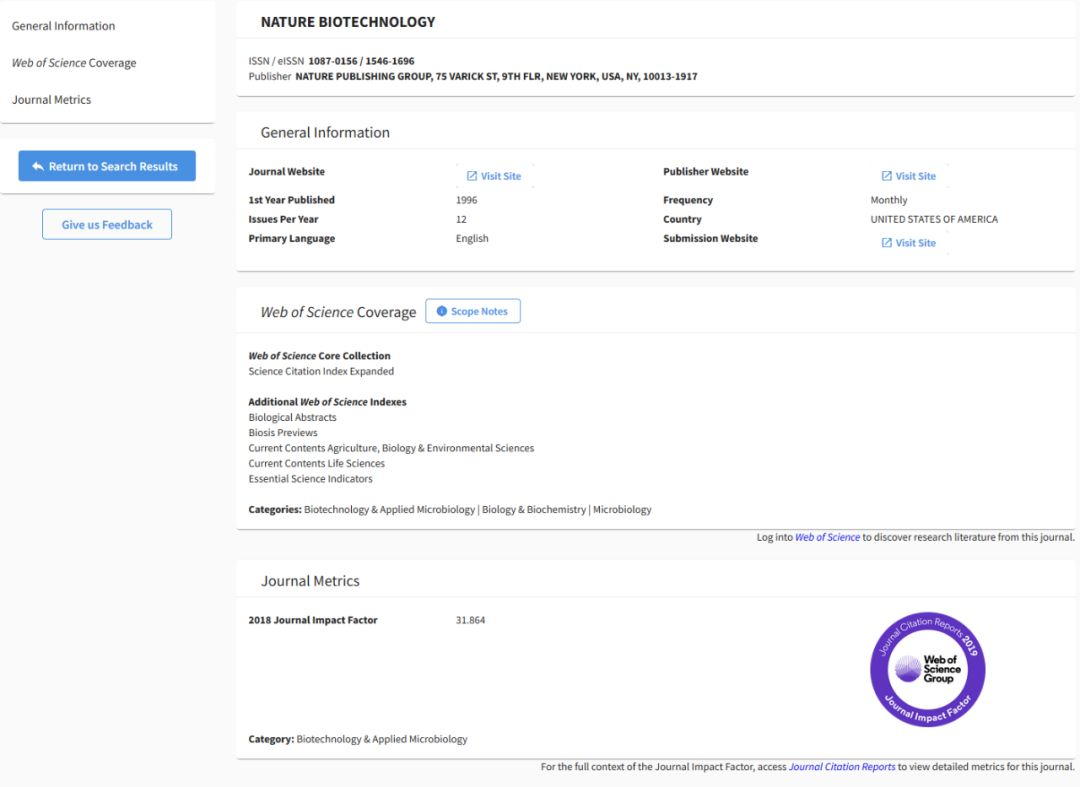Click the ISSN value 1087-0156 / 1546-1696

click(361, 61)
